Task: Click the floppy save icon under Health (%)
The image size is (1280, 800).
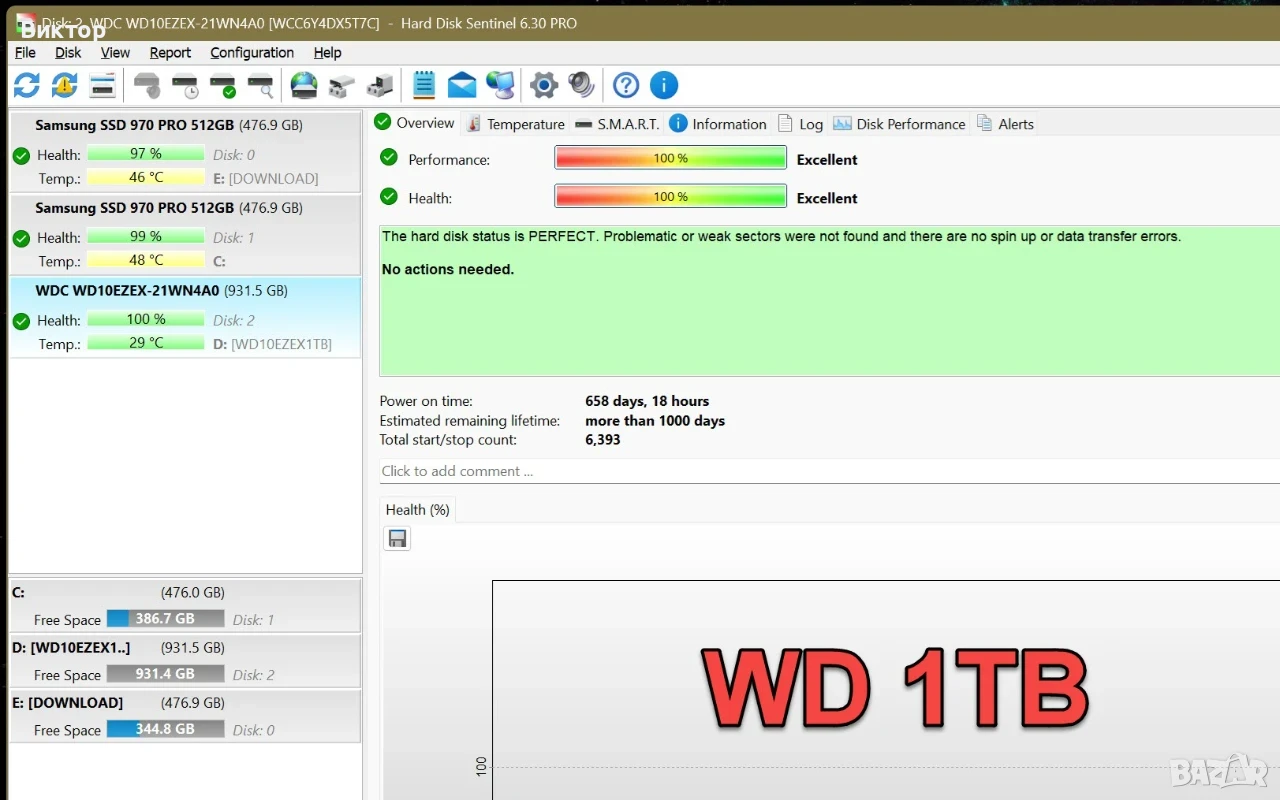Action: pyautogui.click(x=397, y=539)
